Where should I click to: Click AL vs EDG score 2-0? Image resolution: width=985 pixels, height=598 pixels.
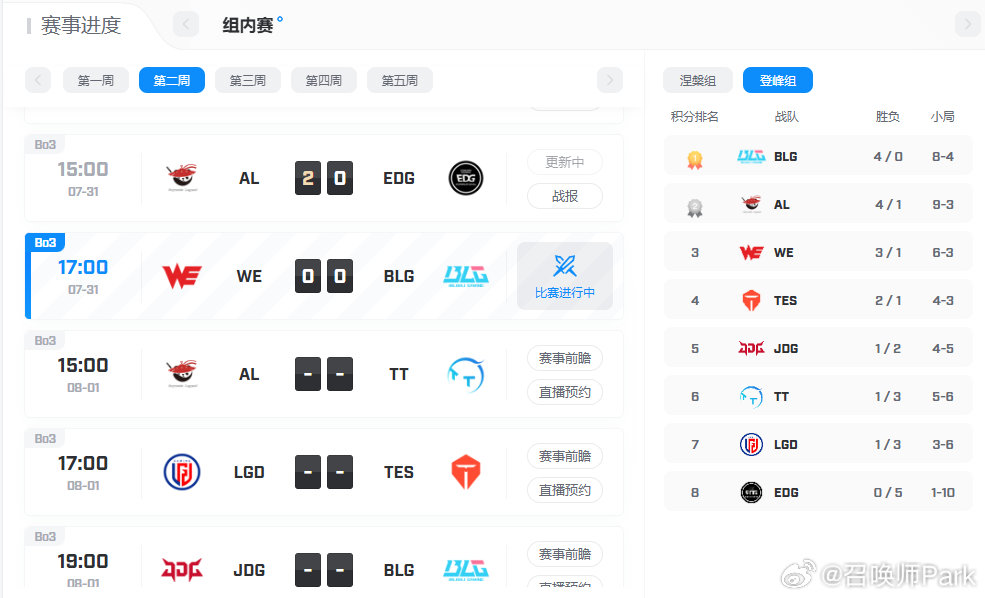[x=324, y=178]
